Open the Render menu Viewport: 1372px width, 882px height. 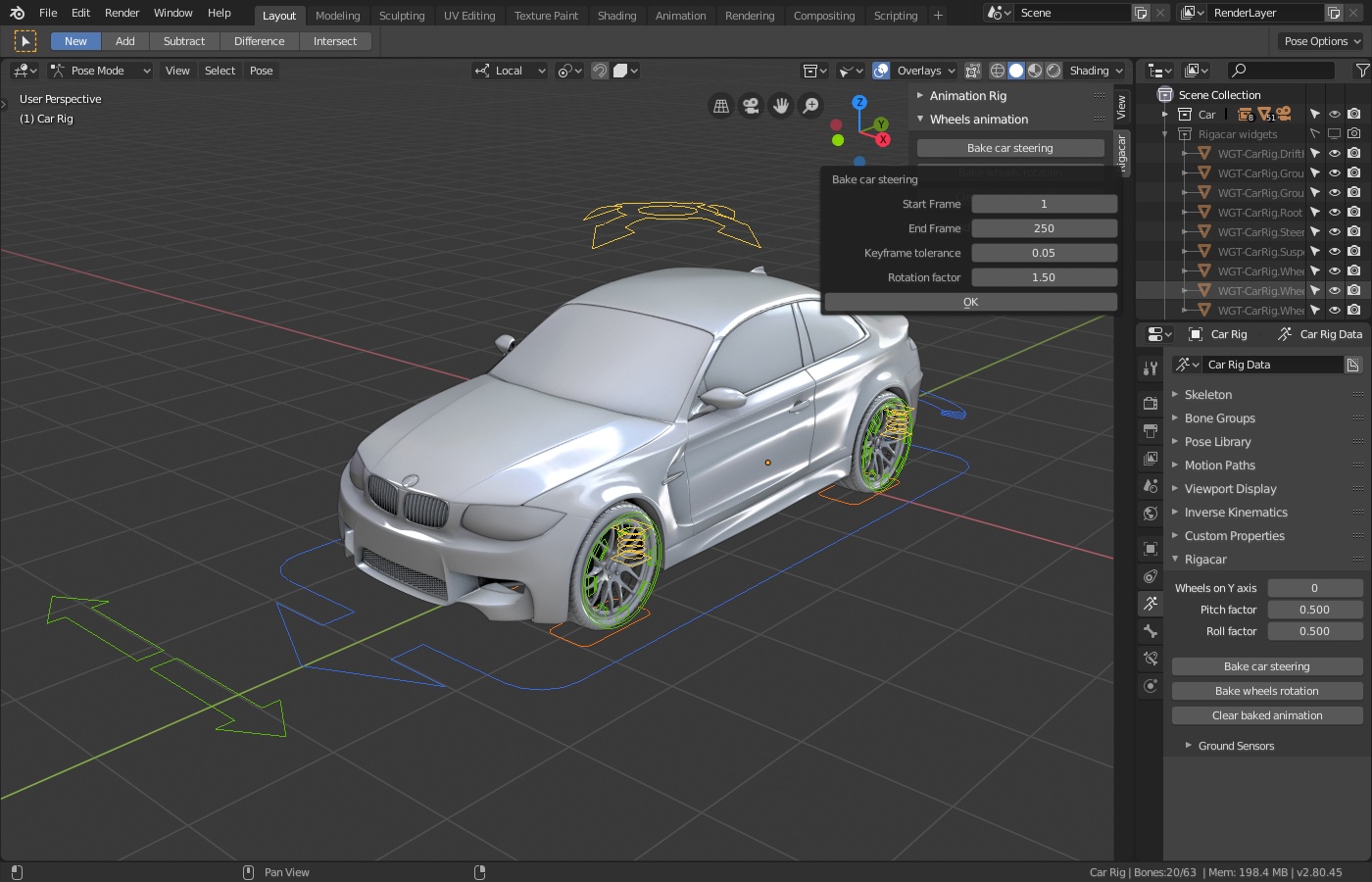coord(122,13)
